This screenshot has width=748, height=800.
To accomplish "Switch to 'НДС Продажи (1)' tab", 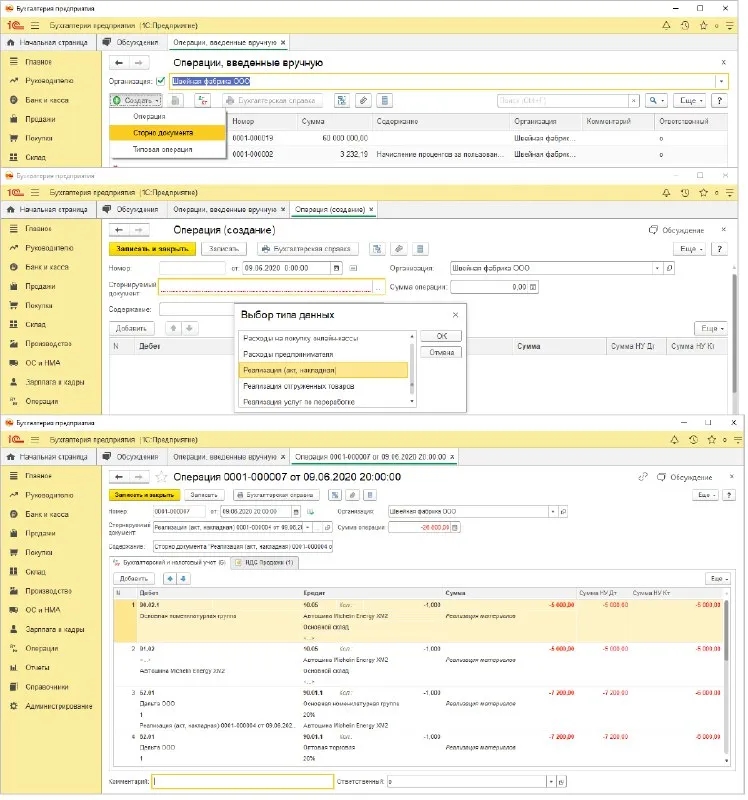I will tap(263, 562).
